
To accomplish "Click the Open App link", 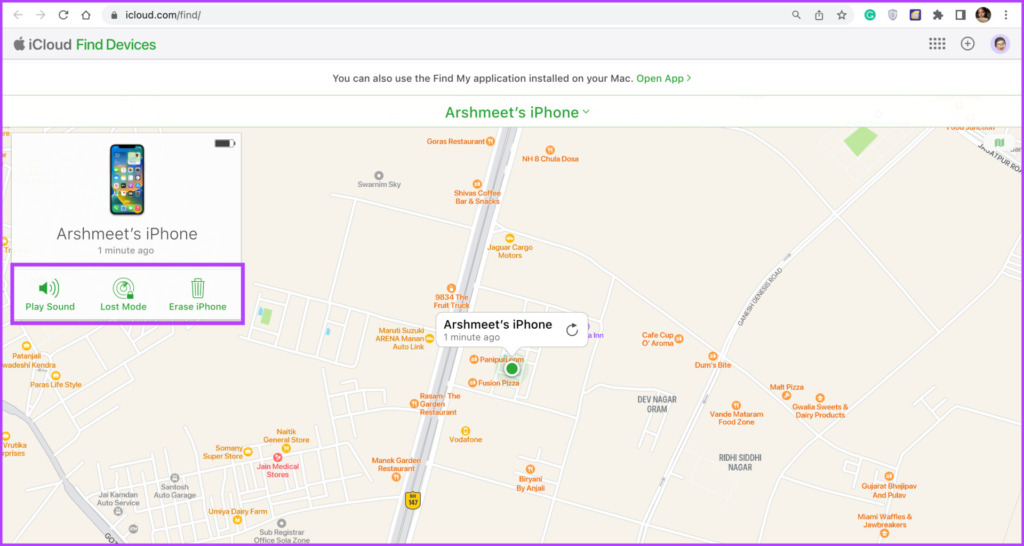I will point(664,78).
